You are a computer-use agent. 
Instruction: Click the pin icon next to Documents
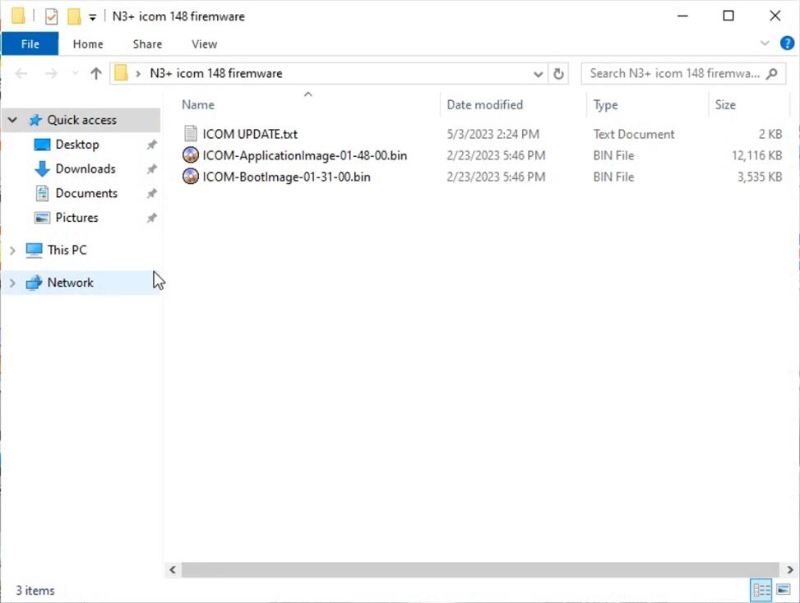[152, 194]
